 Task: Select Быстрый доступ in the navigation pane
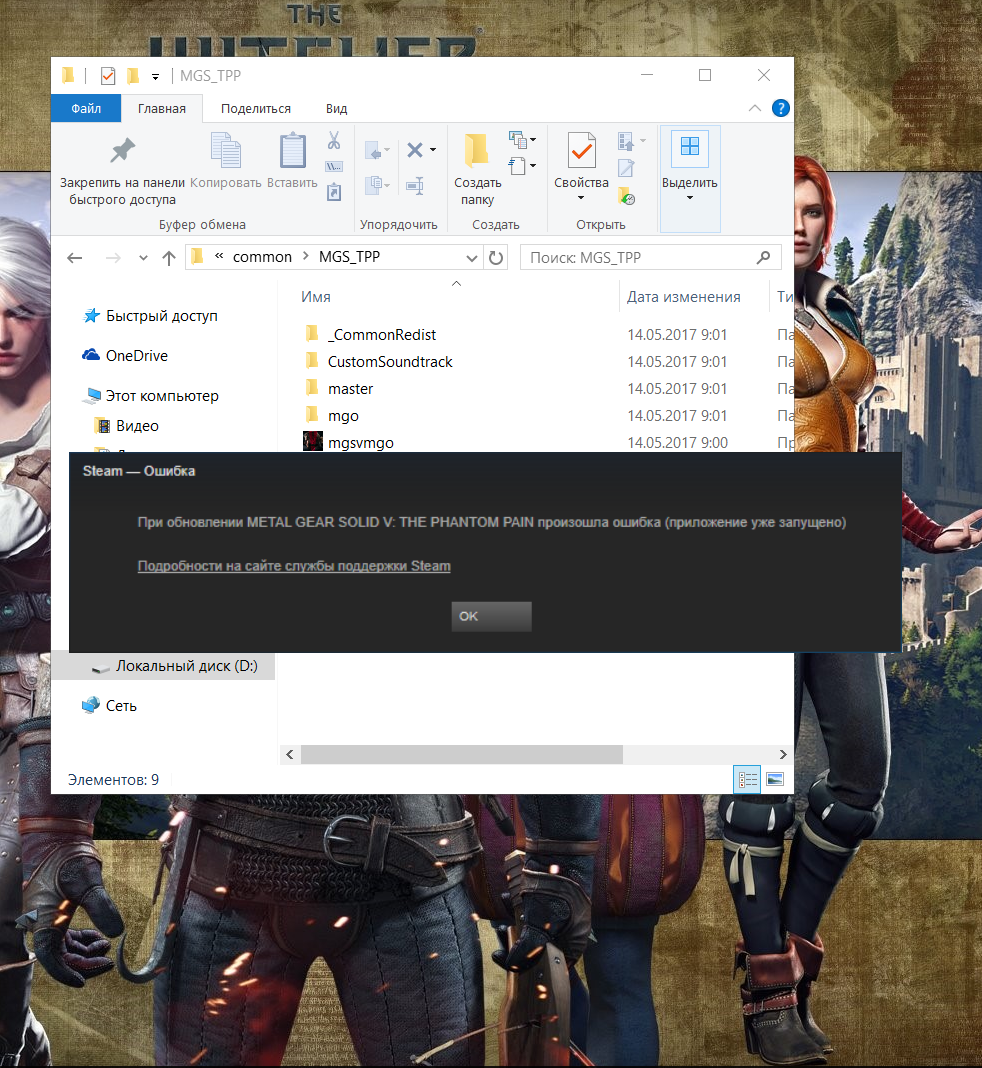pyautogui.click(x=161, y=316)
